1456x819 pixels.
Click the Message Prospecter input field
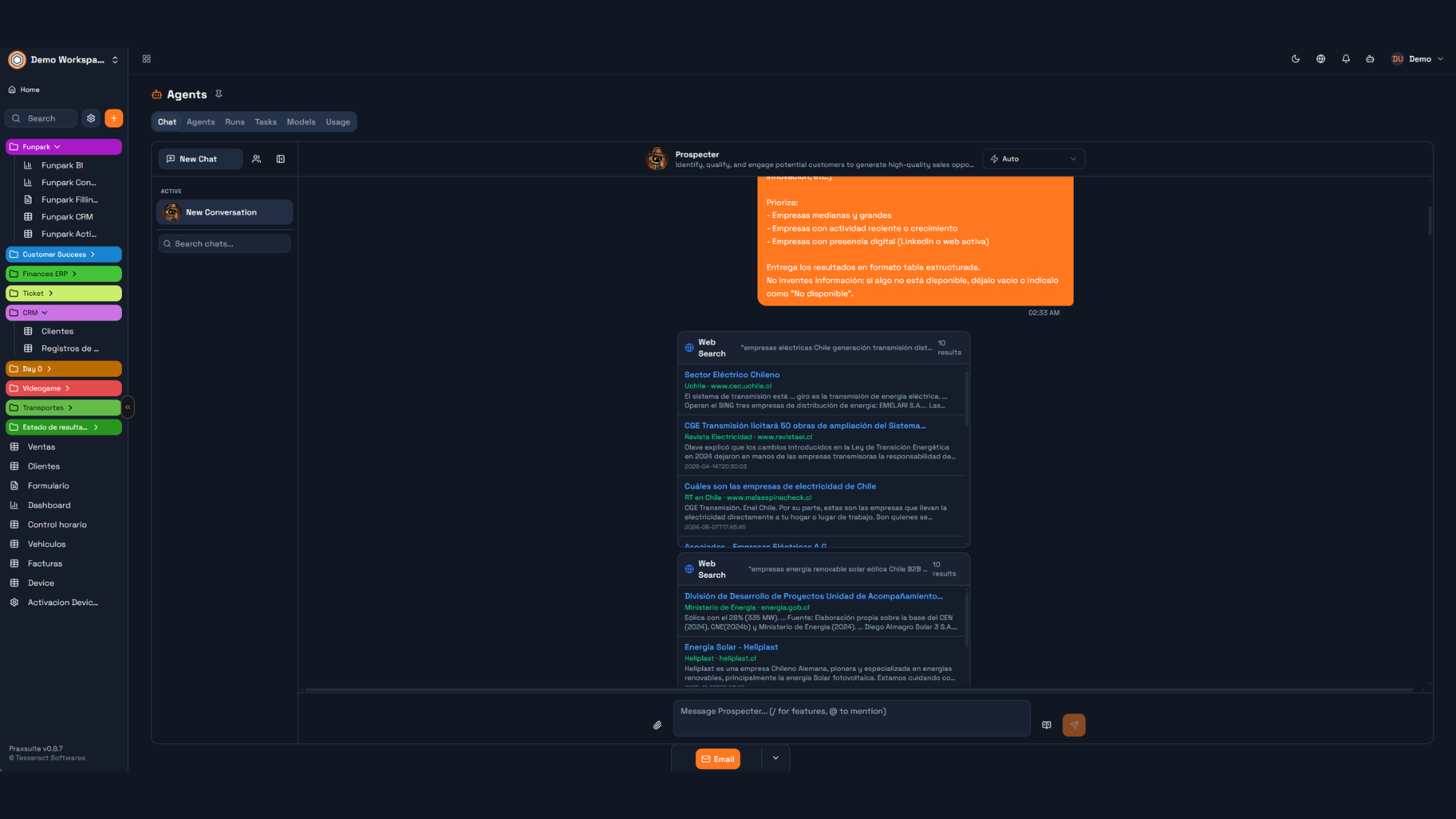pos(851,718)
